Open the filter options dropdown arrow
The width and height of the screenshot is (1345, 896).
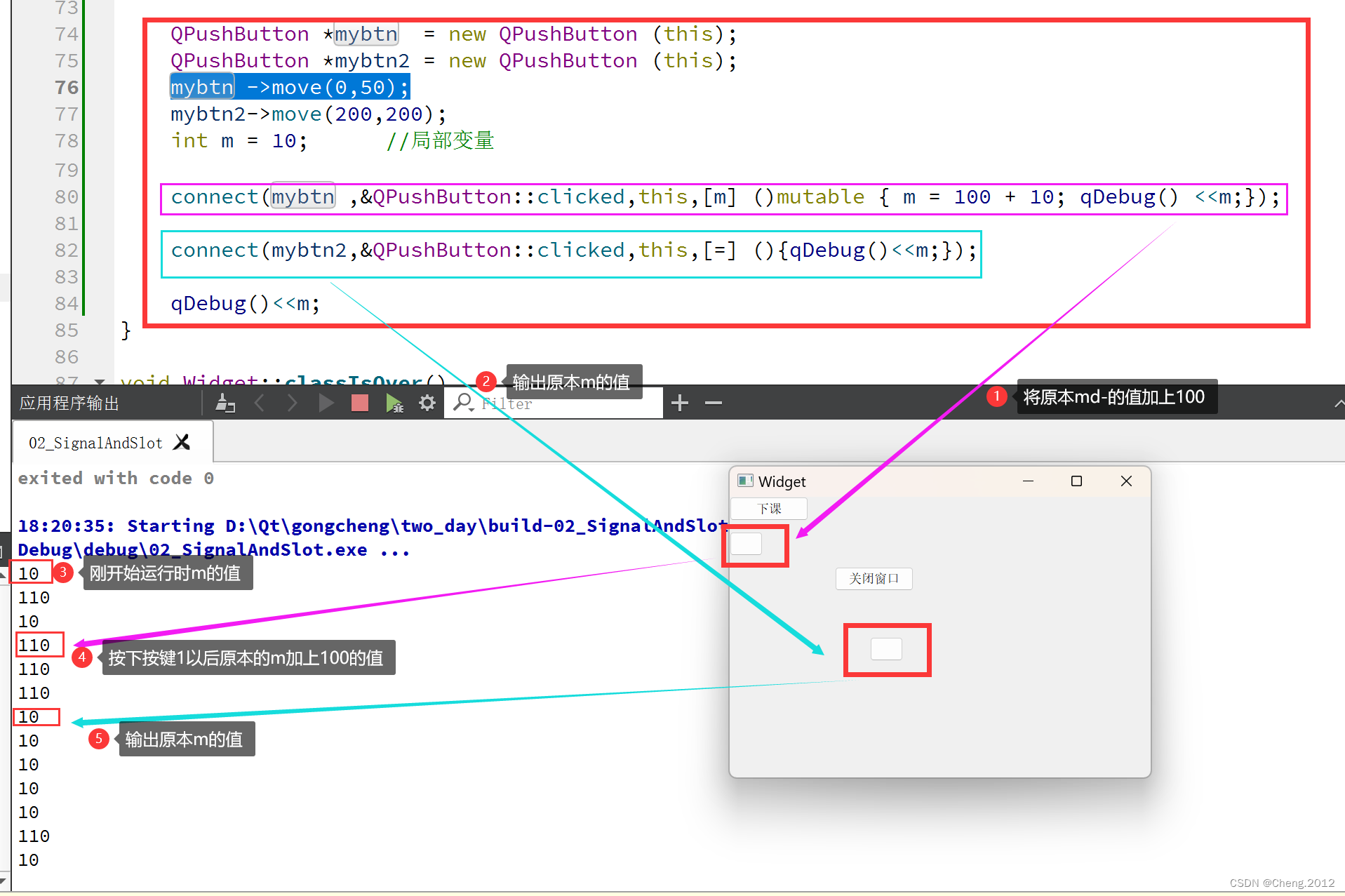point(472,410)
